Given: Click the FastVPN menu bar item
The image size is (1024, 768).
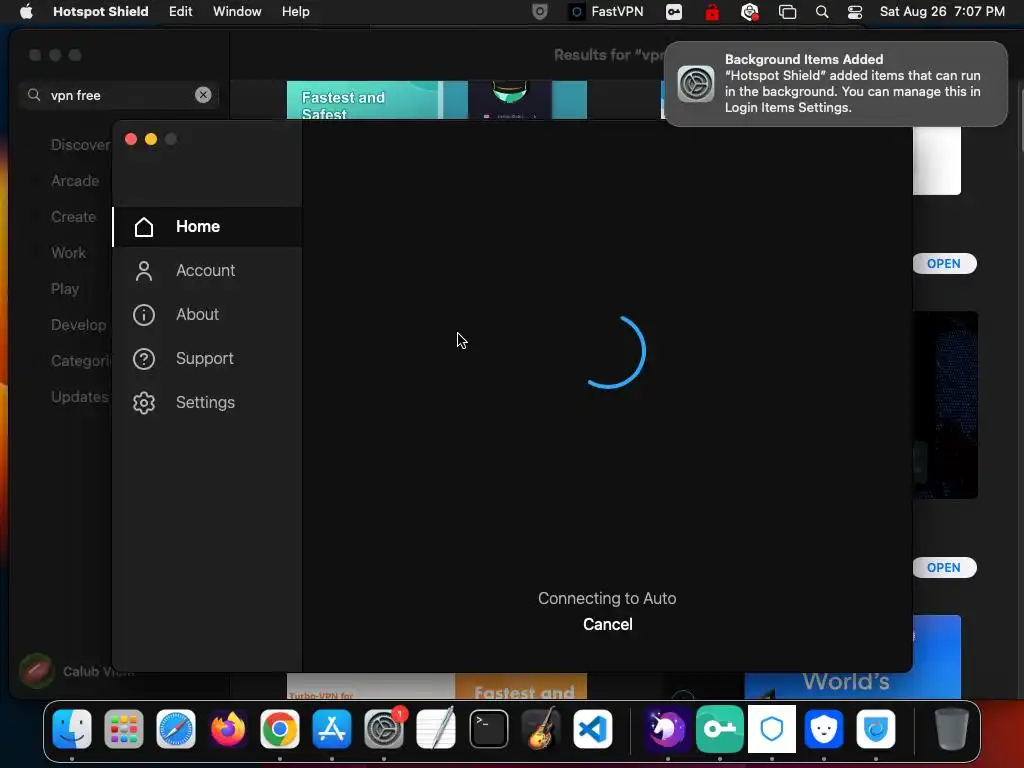Looking at the screenshot, I should pos(606,12).
